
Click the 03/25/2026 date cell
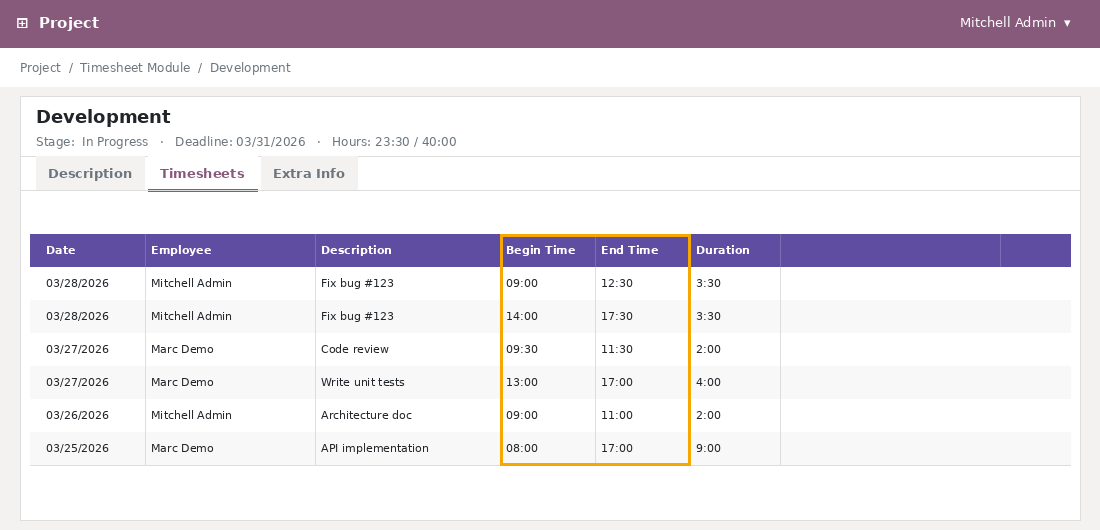88,448
